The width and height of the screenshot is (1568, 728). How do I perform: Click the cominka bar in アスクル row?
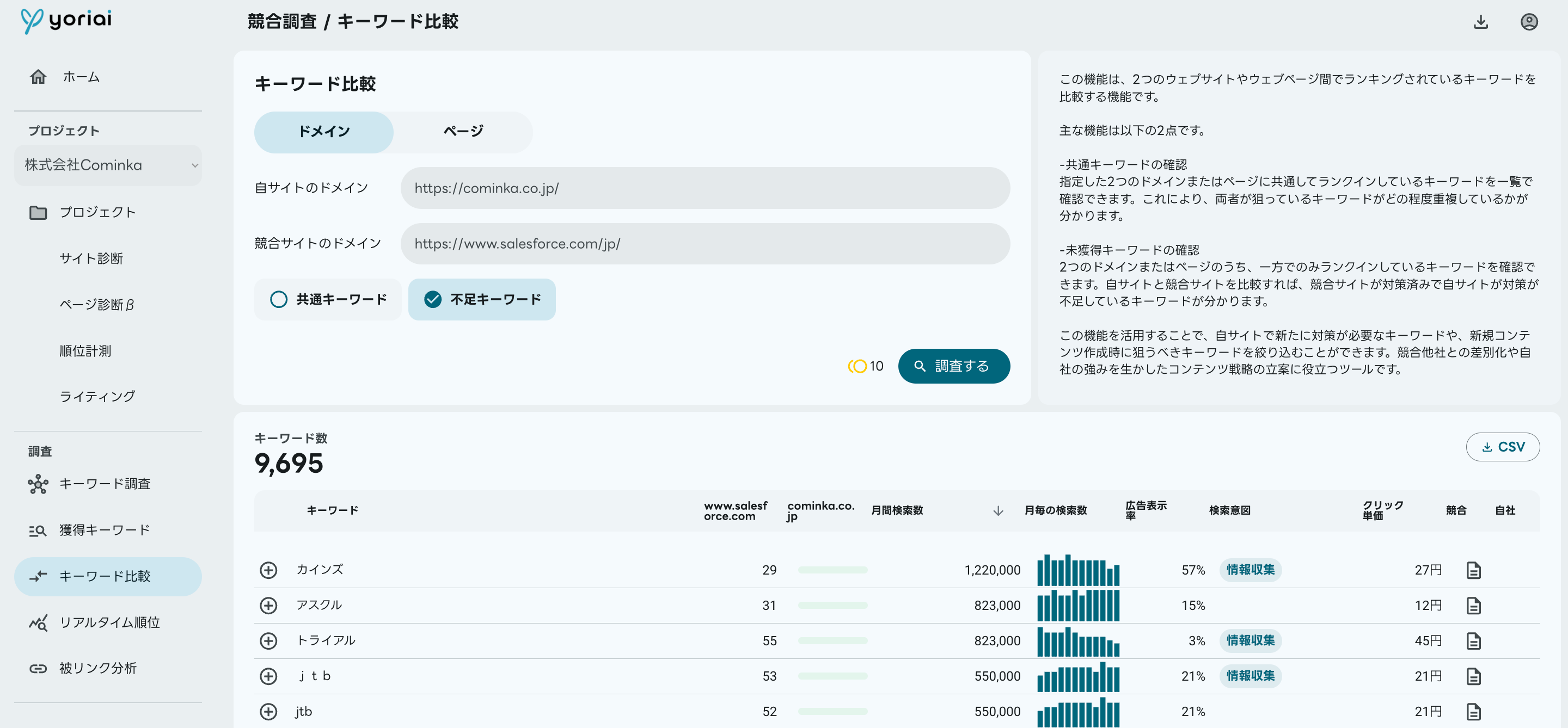click(832, 605)
